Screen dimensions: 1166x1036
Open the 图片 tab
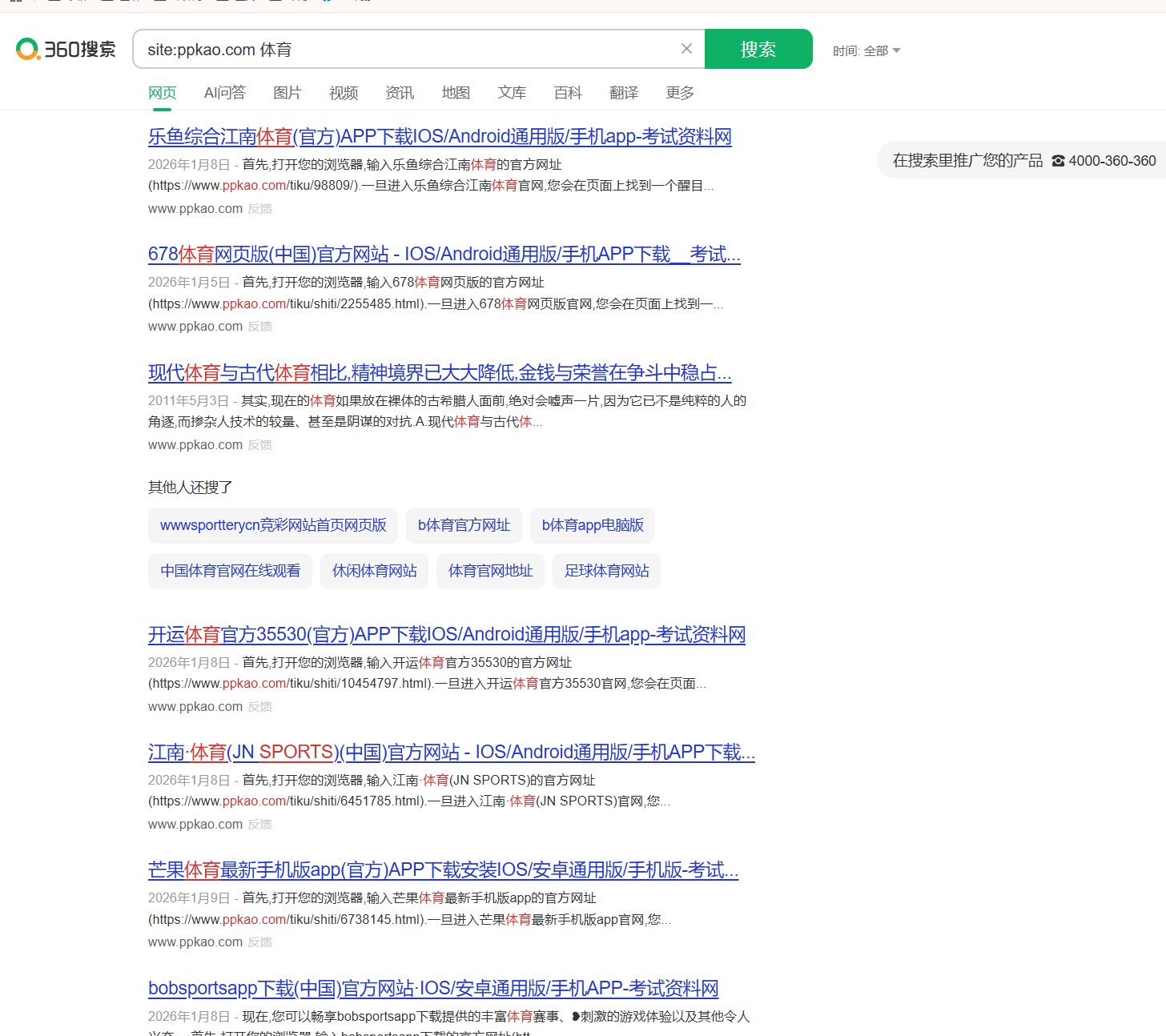pos(287,93)
